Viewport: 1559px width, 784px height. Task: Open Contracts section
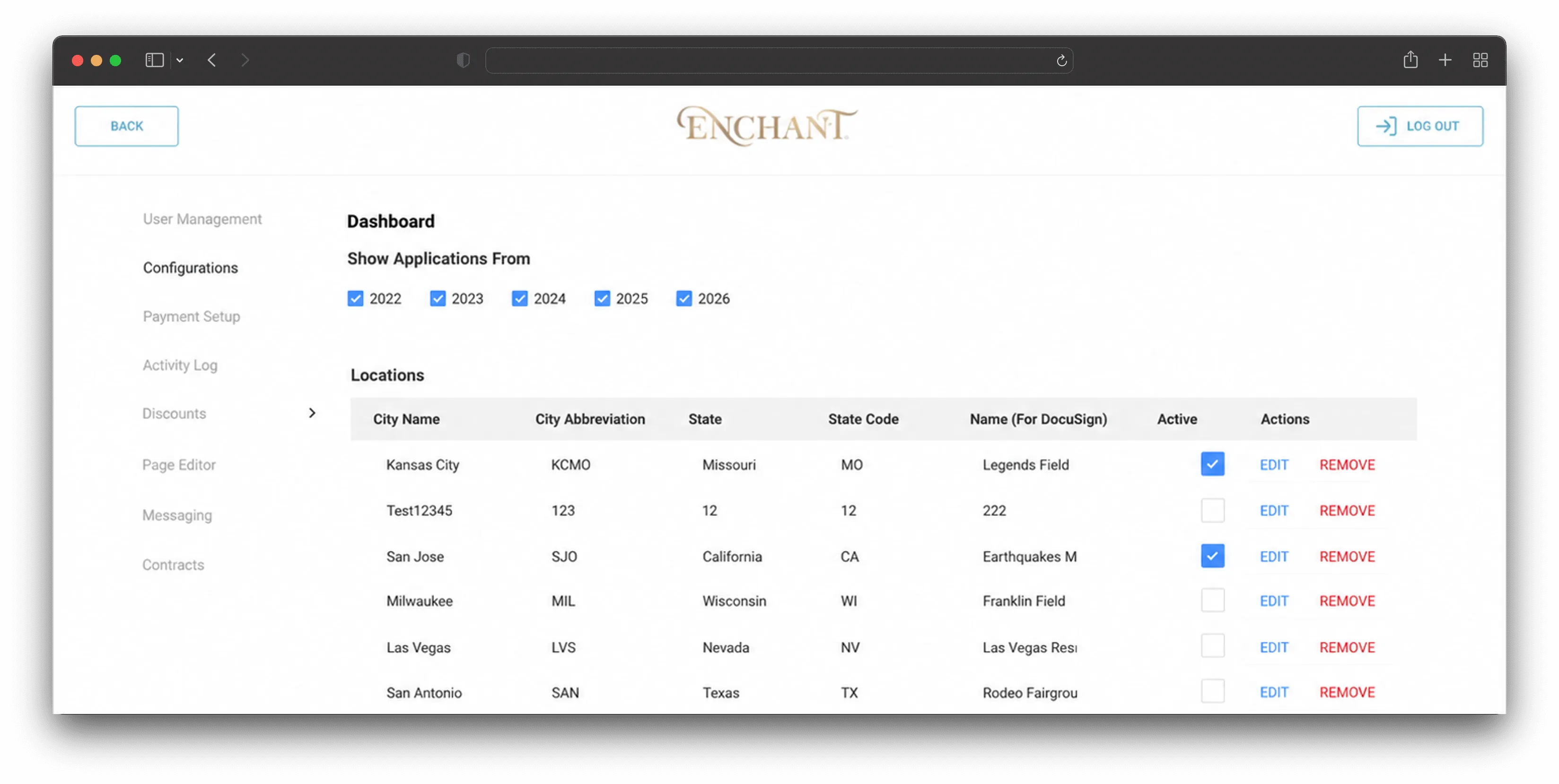point(173,565)
